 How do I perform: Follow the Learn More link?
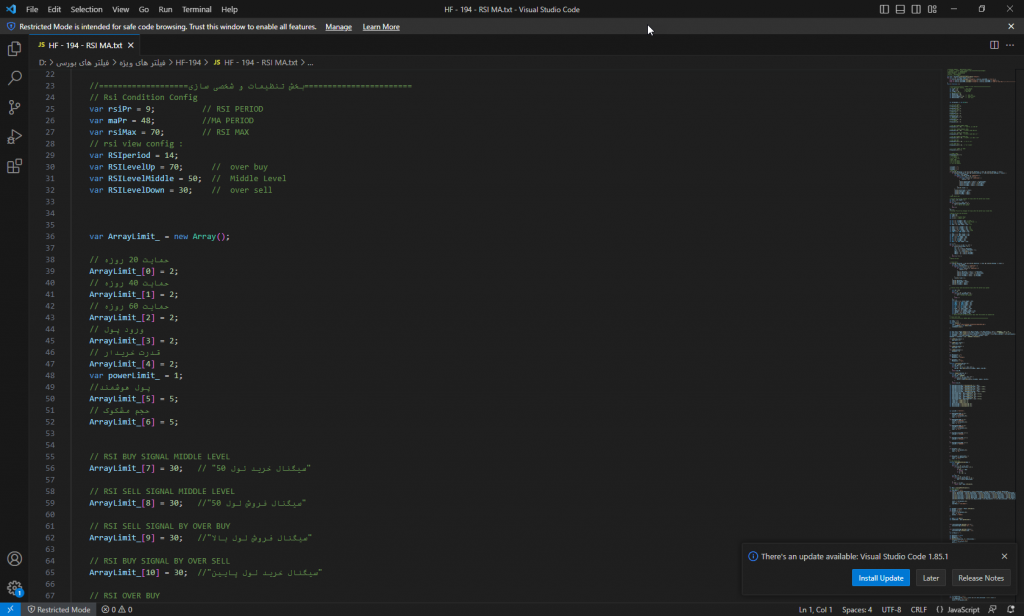point(381,27)
